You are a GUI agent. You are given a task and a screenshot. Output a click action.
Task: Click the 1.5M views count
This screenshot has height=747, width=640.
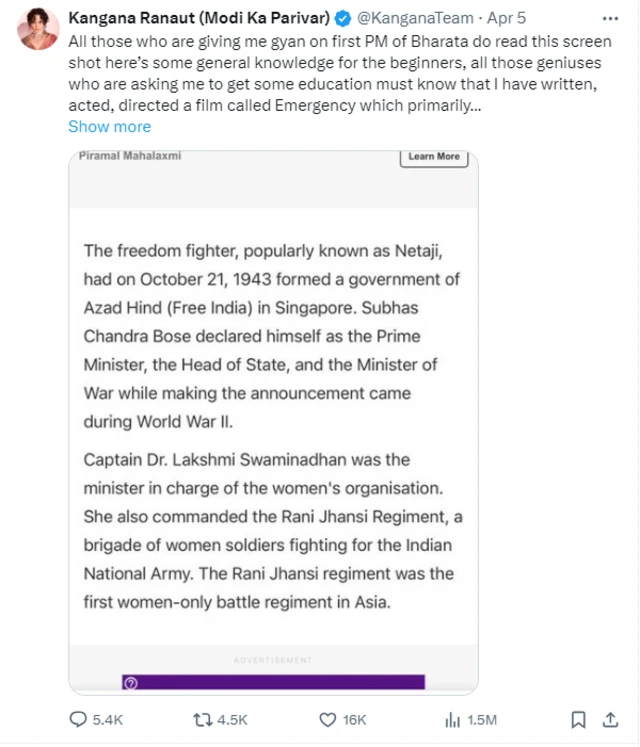click(x=482, y=720)
